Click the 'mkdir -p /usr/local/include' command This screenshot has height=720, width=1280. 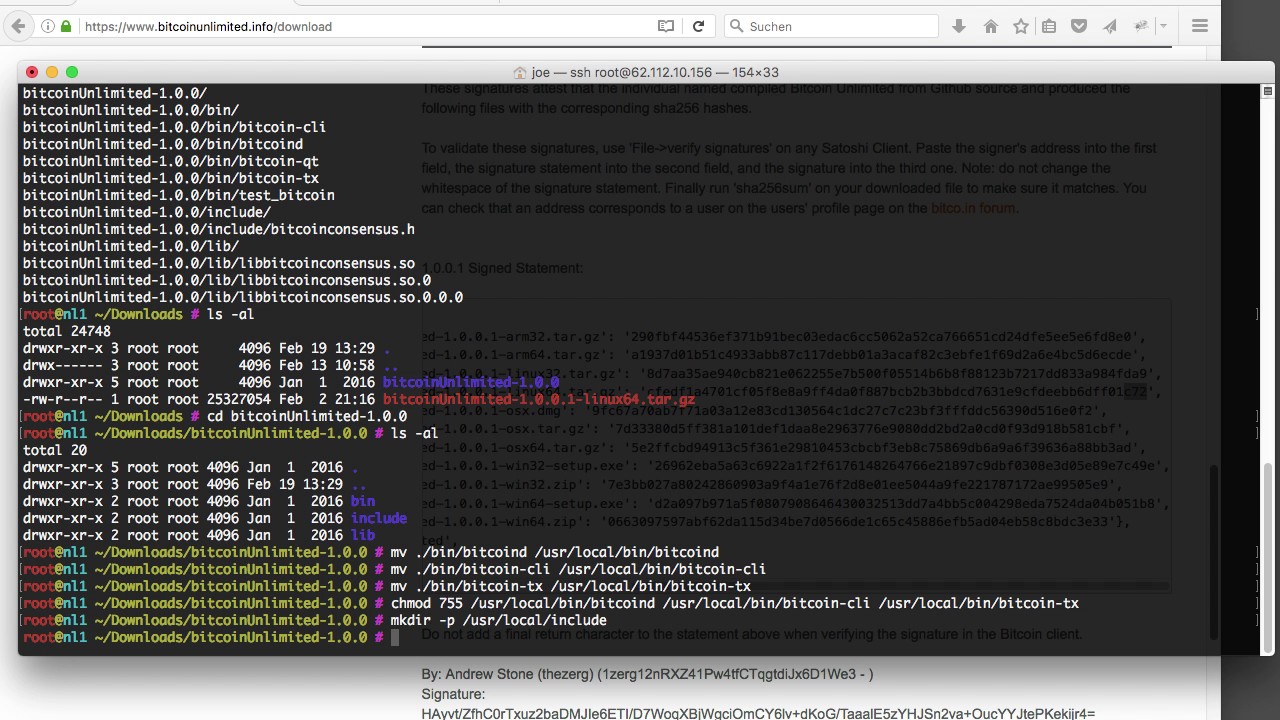pos(499,621)
